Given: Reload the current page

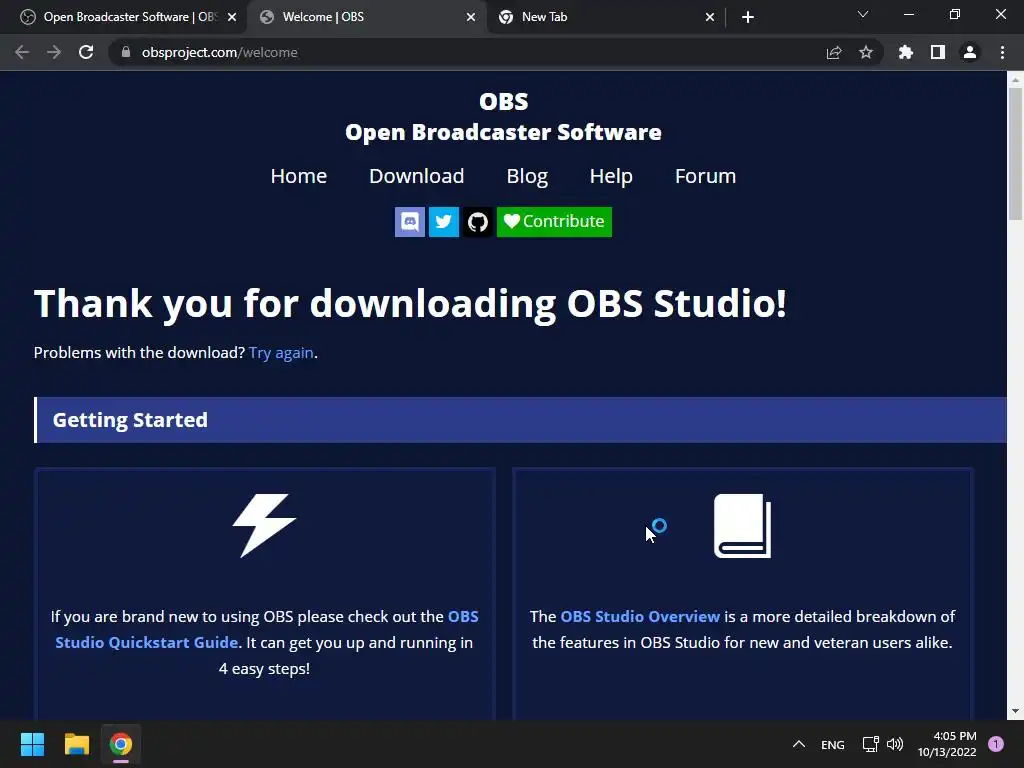Looking at the screenshot, I should [86, 52].
